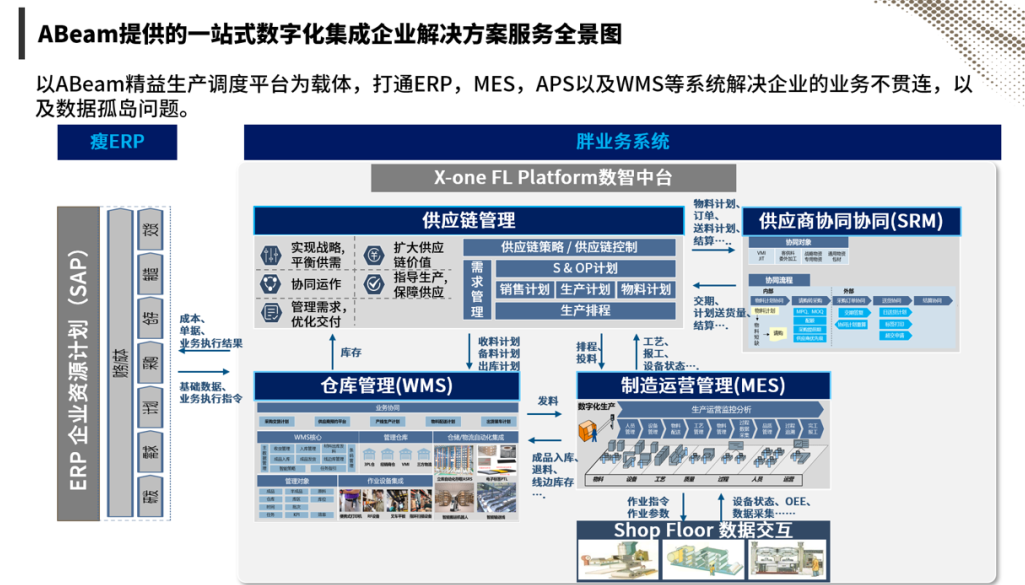
Task: Open the third Shop Floor production line image
Action: pyautogui.click(x=788, y=560)
